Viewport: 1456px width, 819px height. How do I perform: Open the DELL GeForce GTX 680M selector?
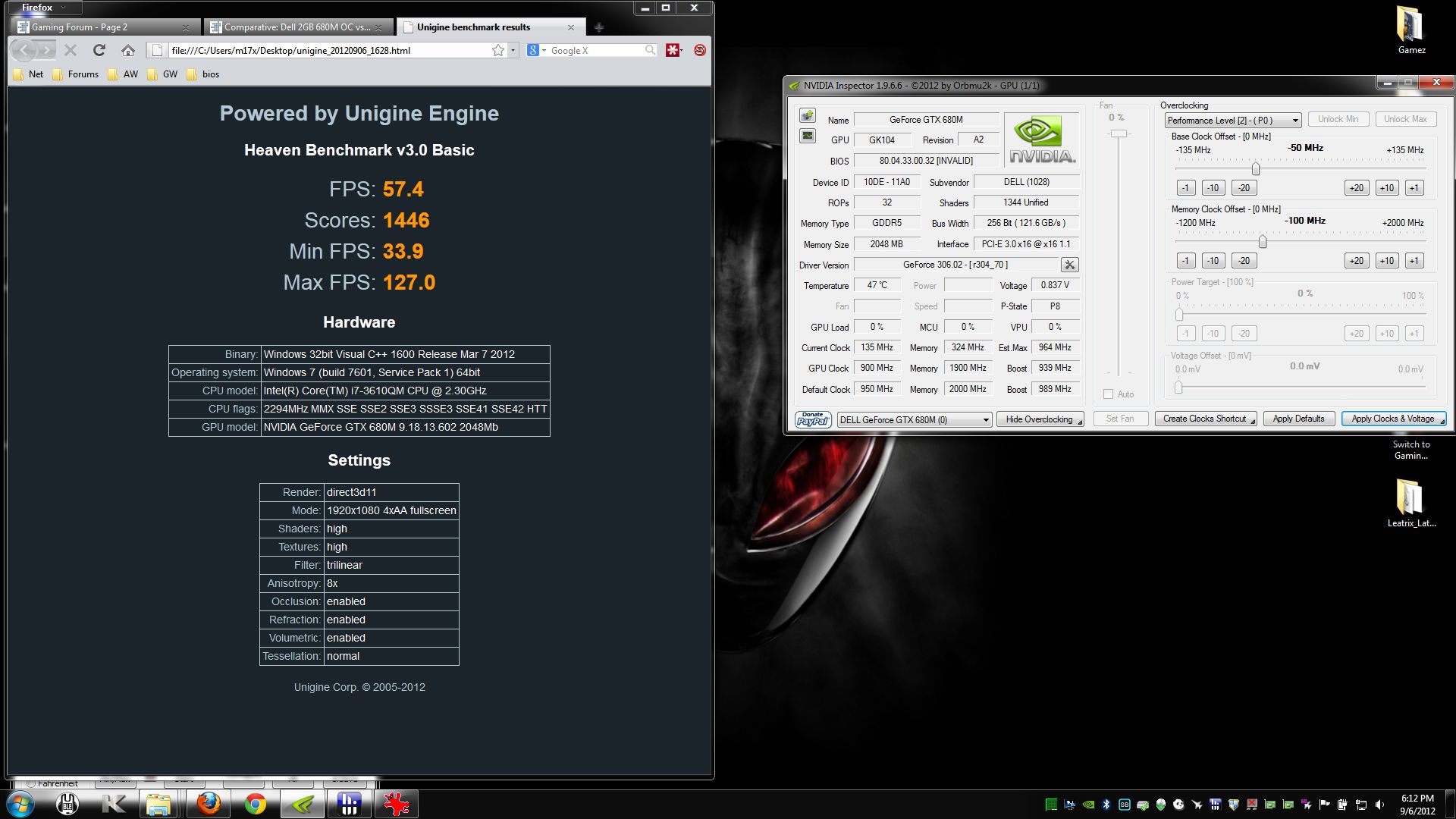coord(915,419)
